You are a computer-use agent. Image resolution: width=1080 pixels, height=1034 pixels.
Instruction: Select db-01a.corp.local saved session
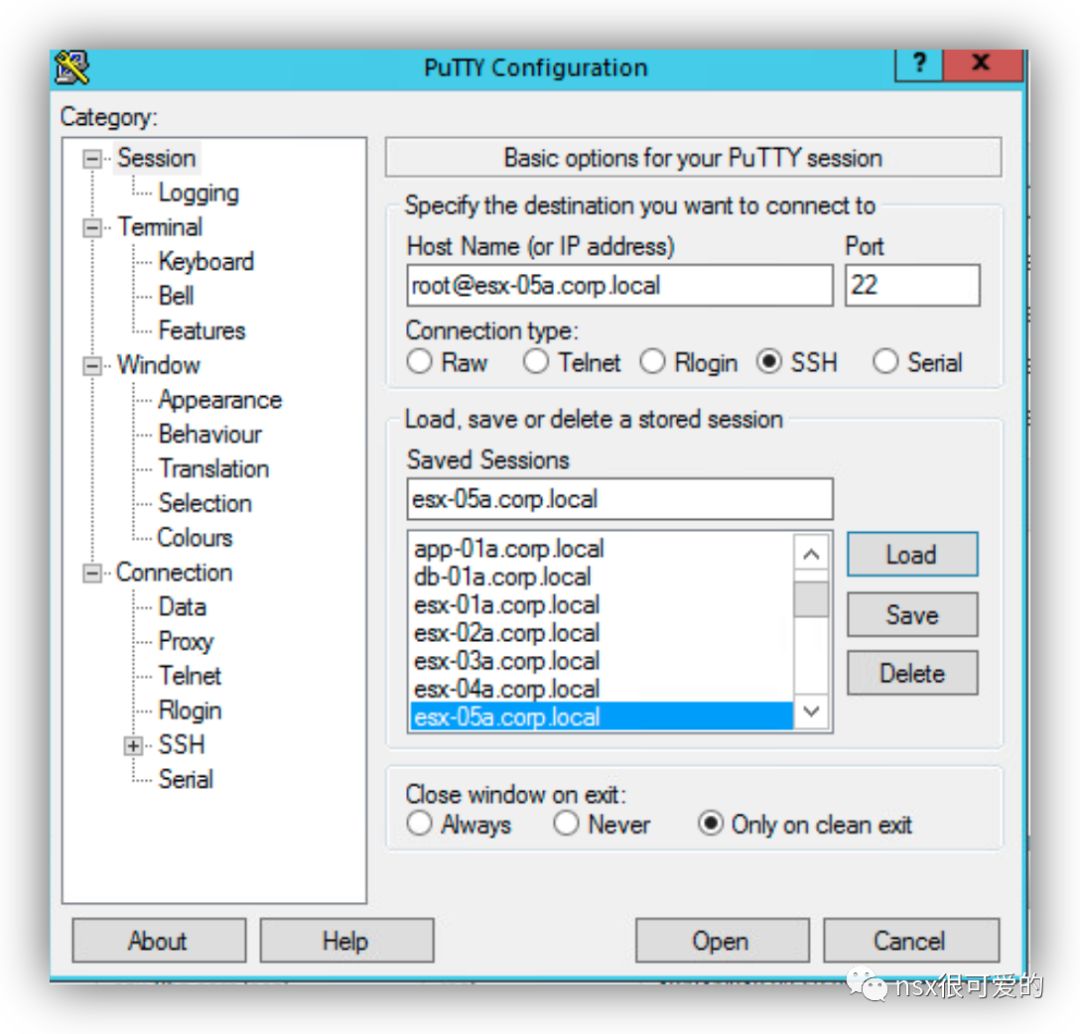click(601, 577)
